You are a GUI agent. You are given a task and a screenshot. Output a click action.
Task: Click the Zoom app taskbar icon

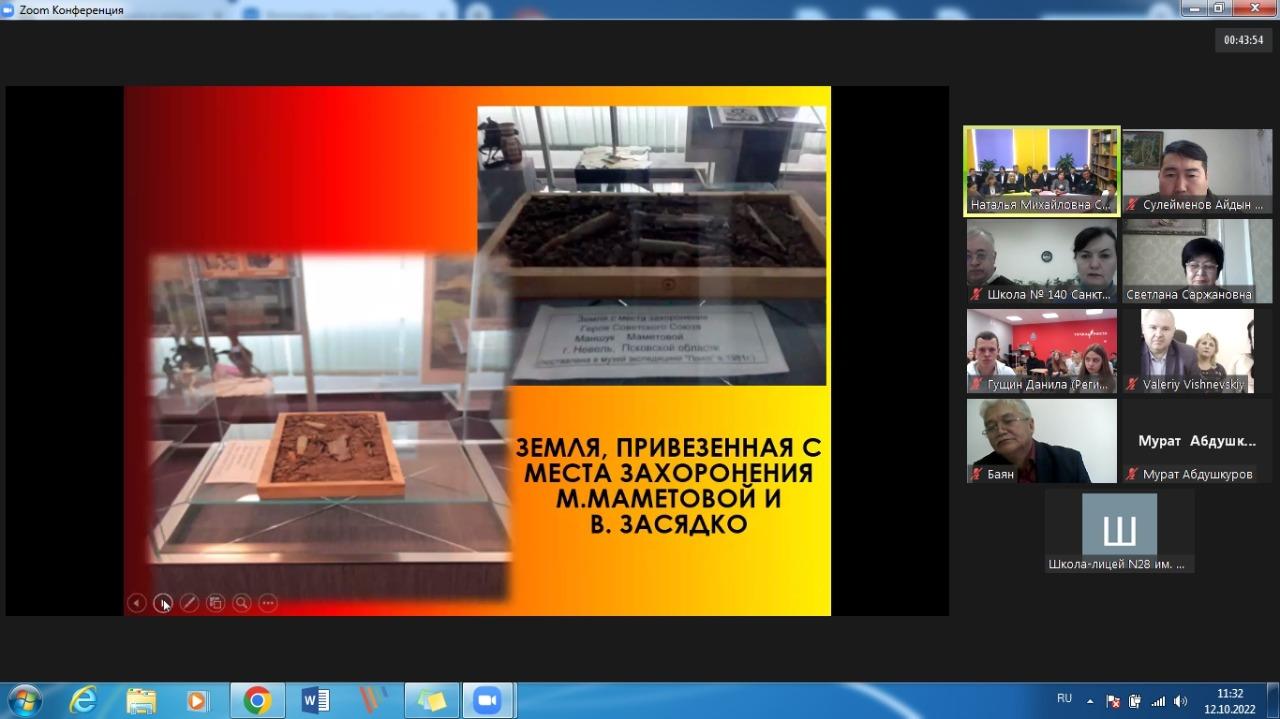pyautogui.click(x=487, y=700)
